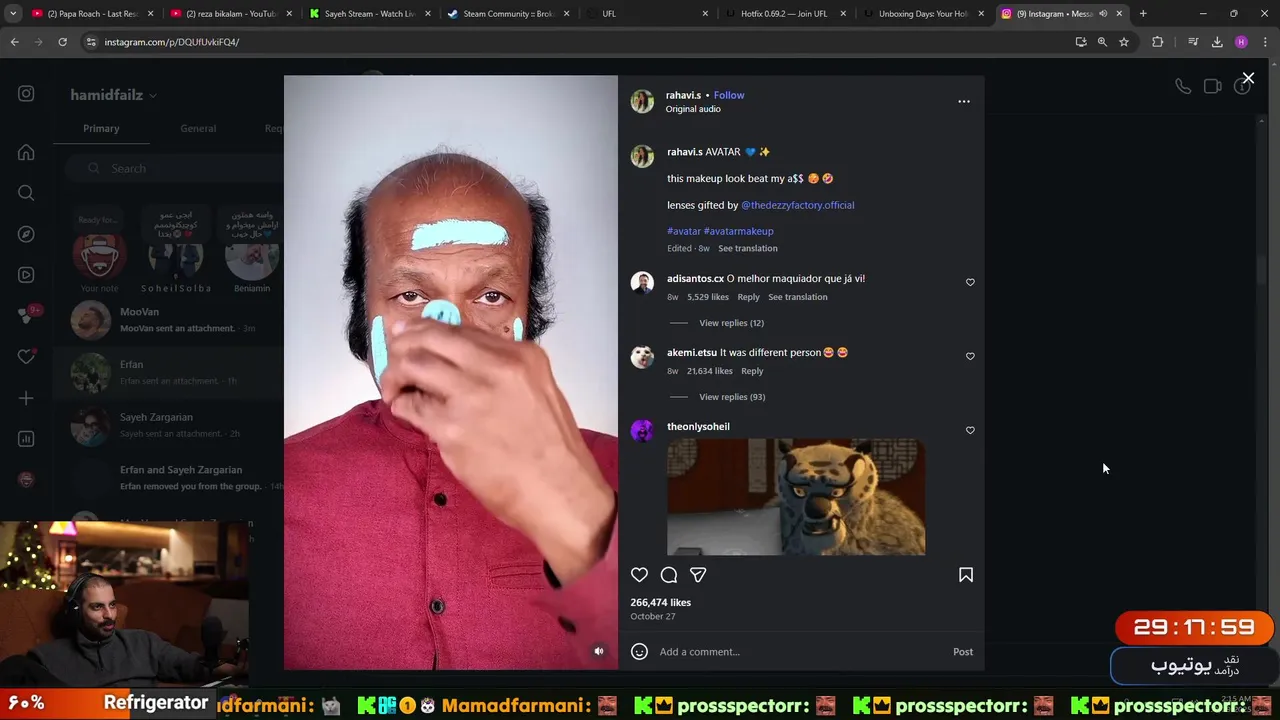The image size is (1280, 720).
Task: Open a new browser tab
Action: (1143, 14)
